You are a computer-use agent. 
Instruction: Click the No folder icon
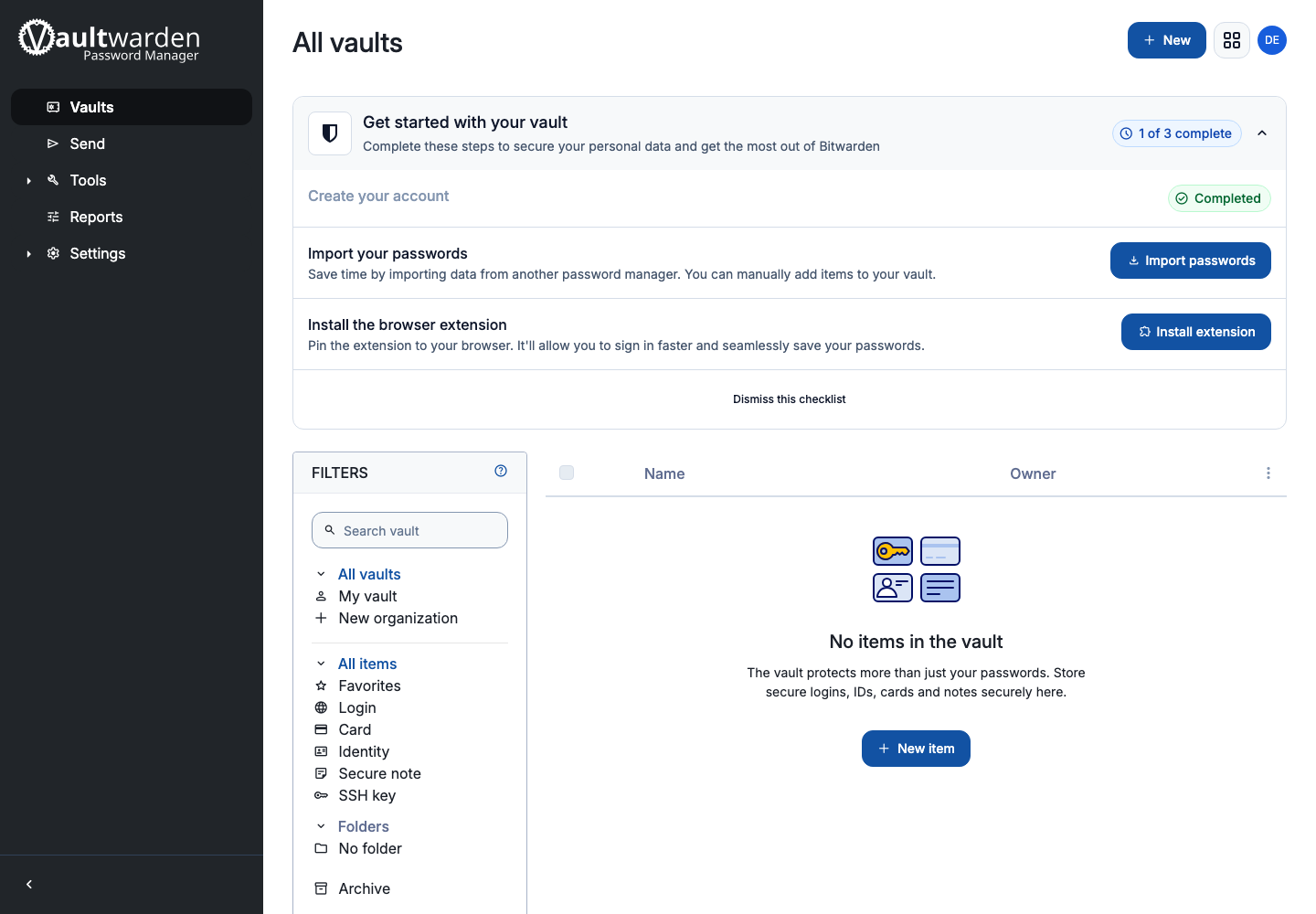point(321,848)
